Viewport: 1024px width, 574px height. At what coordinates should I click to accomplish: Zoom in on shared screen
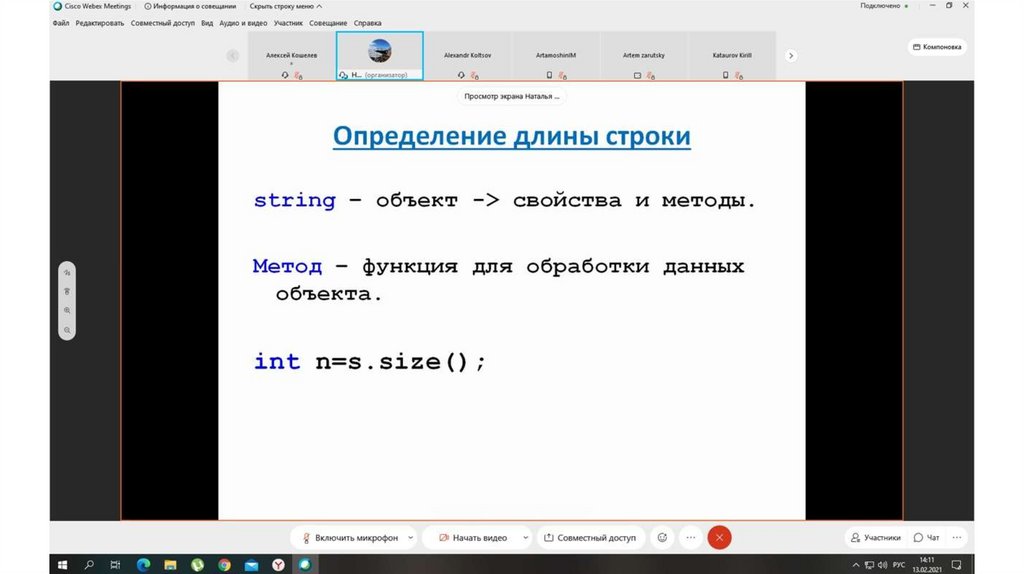(x=67, y=311)
